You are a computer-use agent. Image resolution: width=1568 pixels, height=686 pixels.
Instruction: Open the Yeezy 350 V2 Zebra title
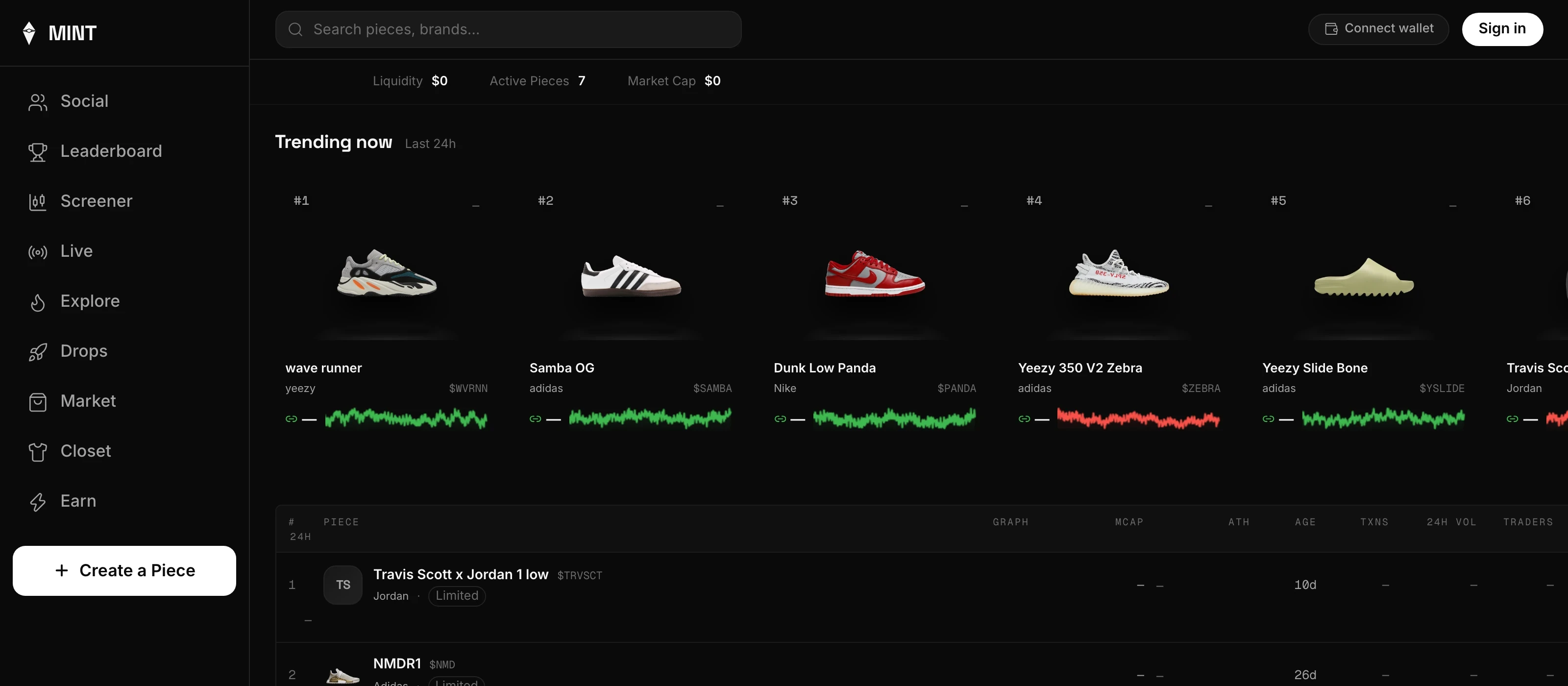point(1080,367)
